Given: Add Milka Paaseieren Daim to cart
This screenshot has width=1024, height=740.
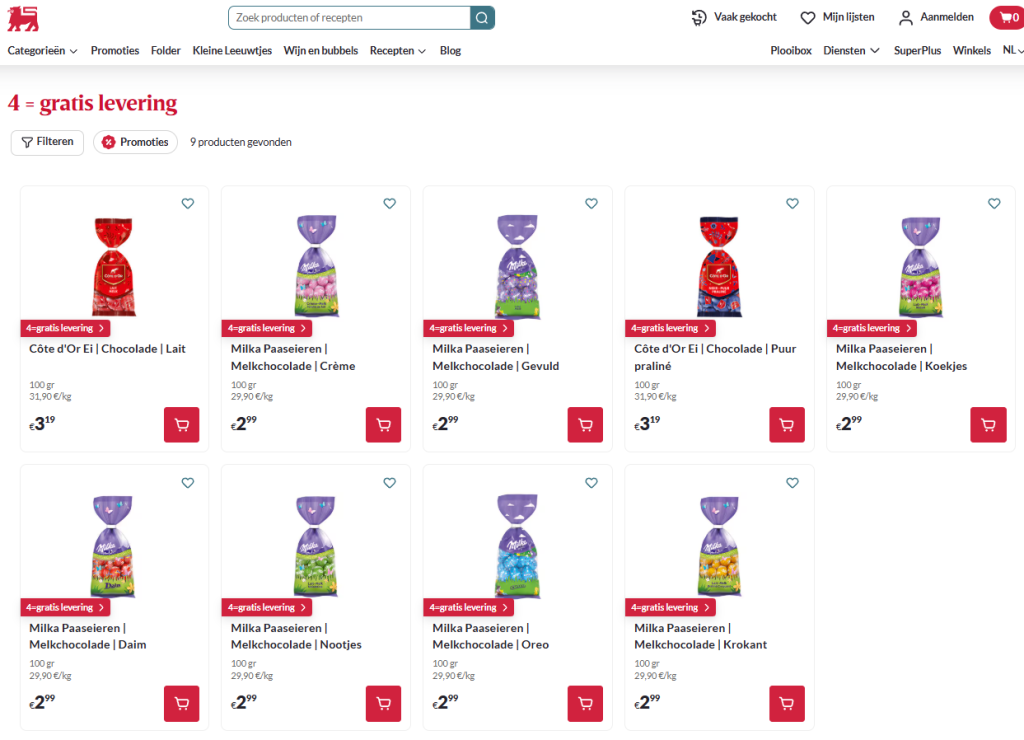Looking at the screenshot, I should click(182, 703).
